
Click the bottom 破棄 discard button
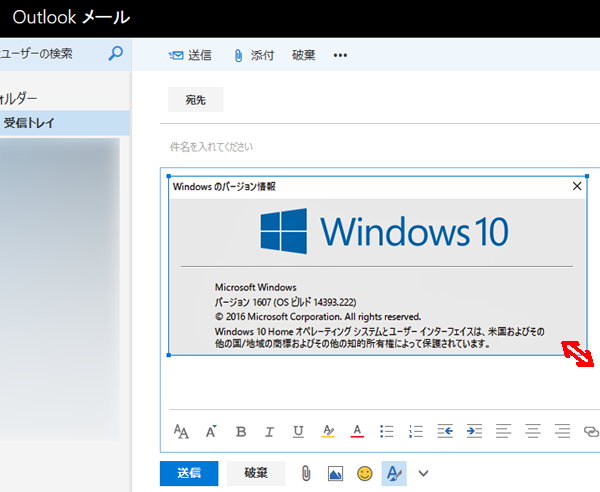coord(256,473)
